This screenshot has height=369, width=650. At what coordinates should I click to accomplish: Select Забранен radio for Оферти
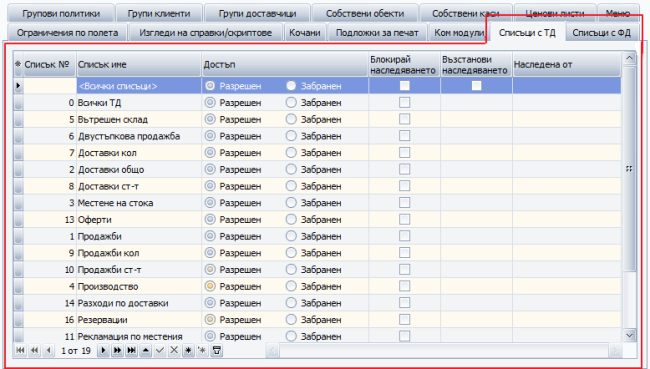click(x=291, y=219)
